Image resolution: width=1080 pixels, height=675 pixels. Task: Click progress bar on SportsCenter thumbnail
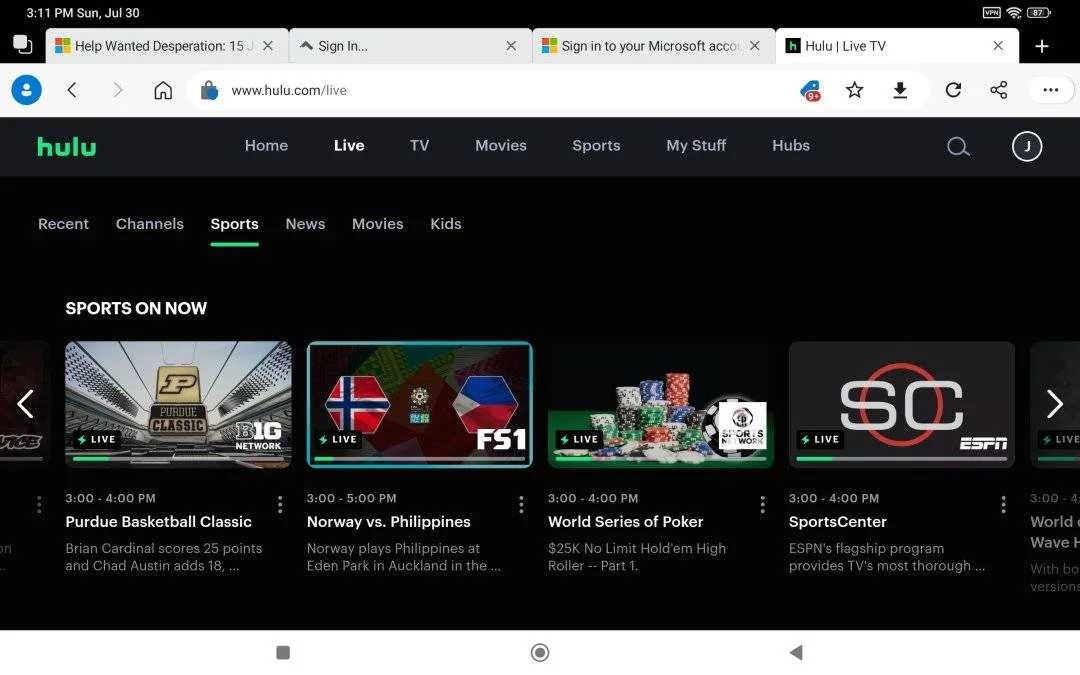902,459
